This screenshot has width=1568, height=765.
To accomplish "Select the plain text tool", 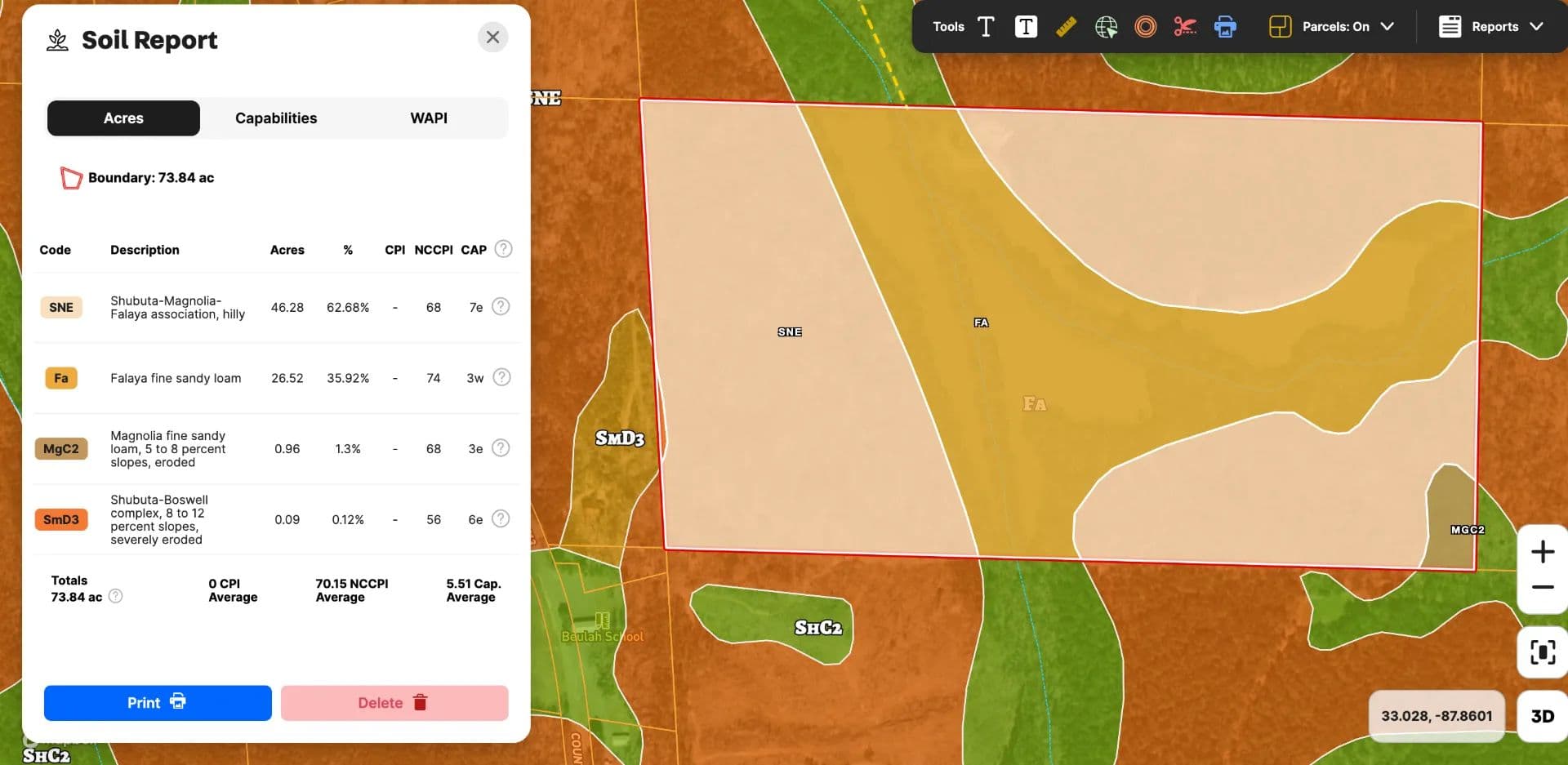I will tap(986, 27).
